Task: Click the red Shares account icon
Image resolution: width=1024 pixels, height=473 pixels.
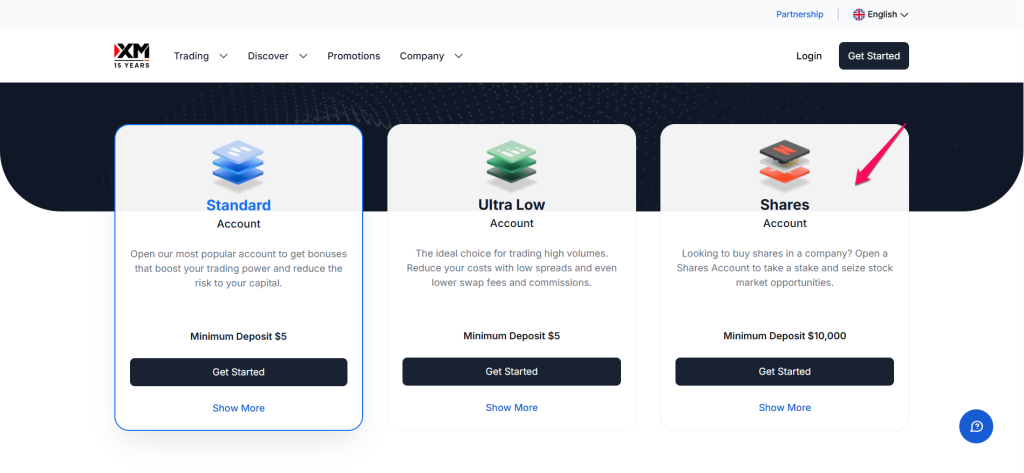Action: [784, 166]
